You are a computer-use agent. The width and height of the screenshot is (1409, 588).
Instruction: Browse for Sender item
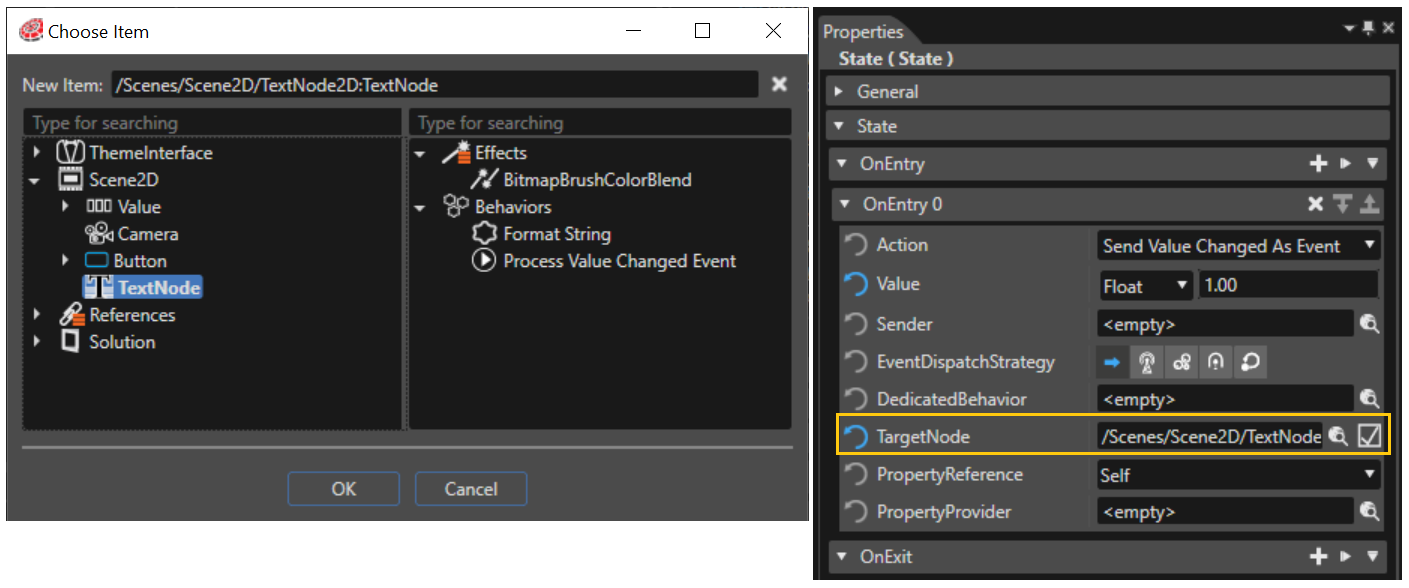[x=1369, y=324]
